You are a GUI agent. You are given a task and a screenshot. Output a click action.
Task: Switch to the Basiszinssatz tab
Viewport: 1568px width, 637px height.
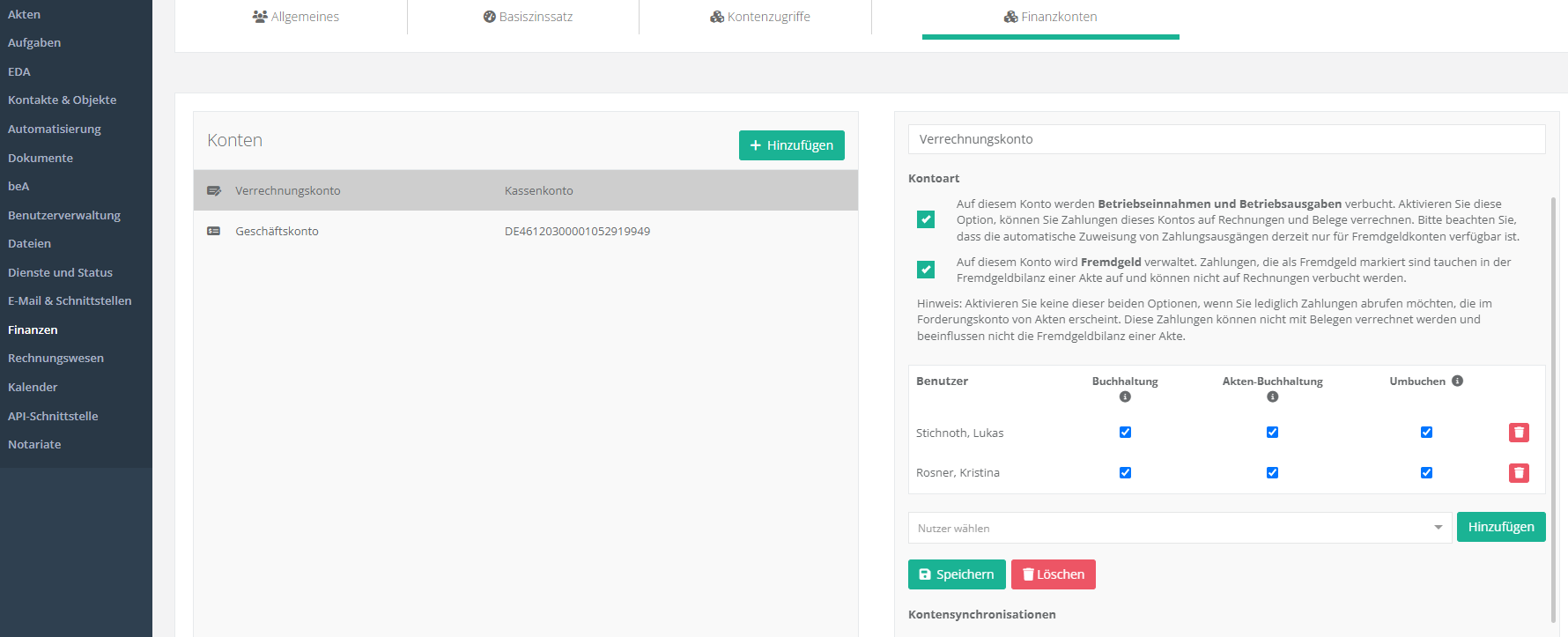tap(528, 17)
